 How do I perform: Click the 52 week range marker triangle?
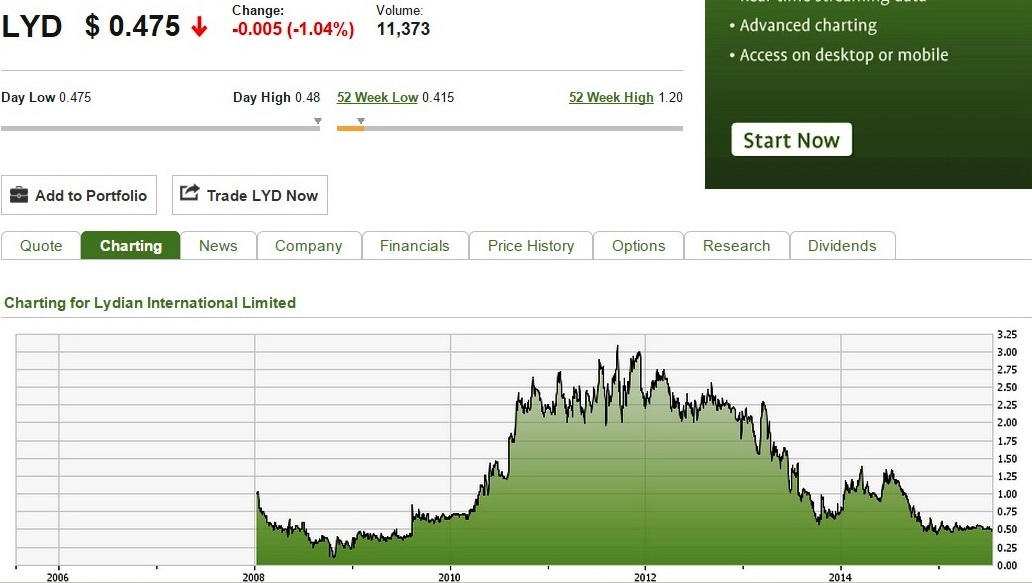[x=361, y=121]
